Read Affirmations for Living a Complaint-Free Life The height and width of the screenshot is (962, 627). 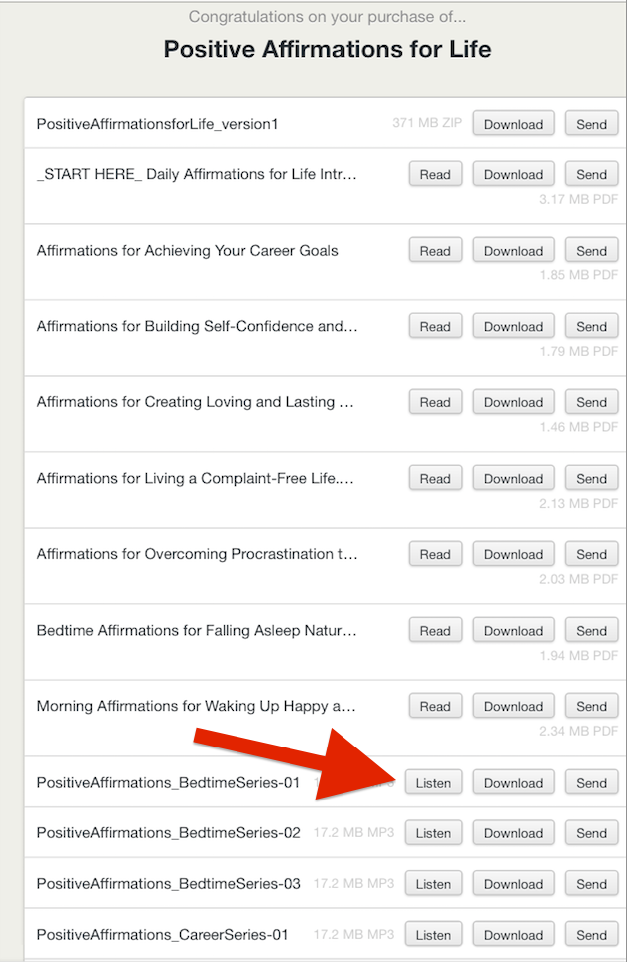click(x=435, y=479)
